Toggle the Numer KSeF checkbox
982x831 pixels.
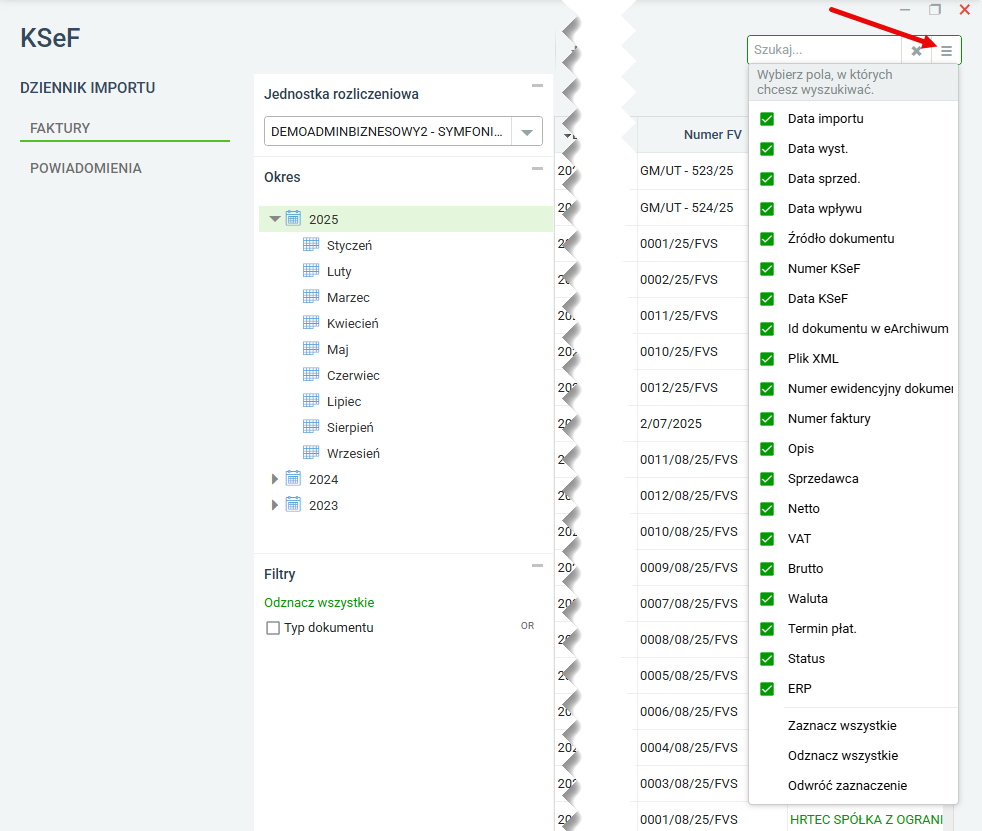pos(767,269)
